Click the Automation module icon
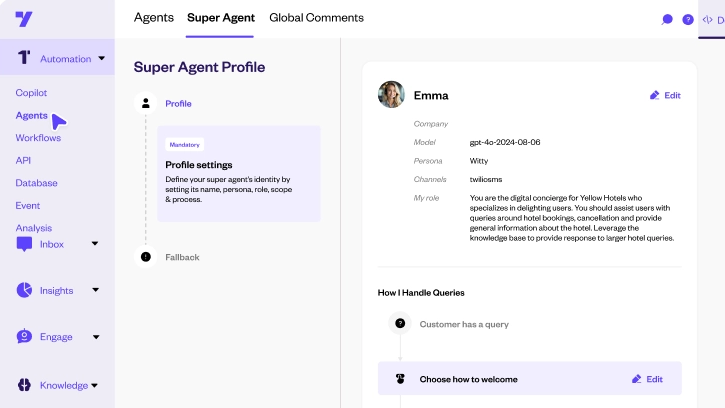 pyautogui.click(x=24, y=58)
